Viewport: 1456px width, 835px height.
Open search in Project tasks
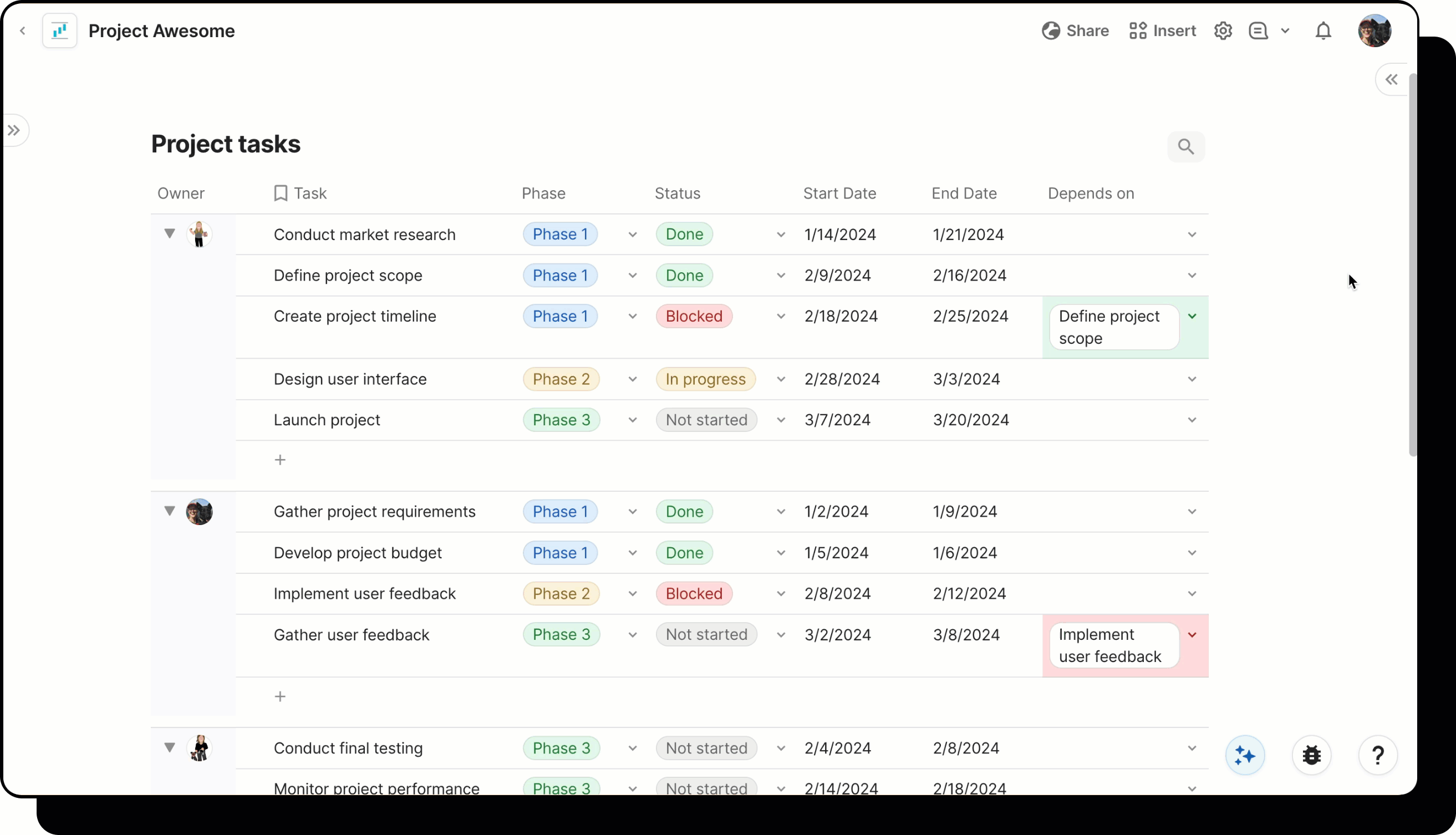coord(1185,146)
